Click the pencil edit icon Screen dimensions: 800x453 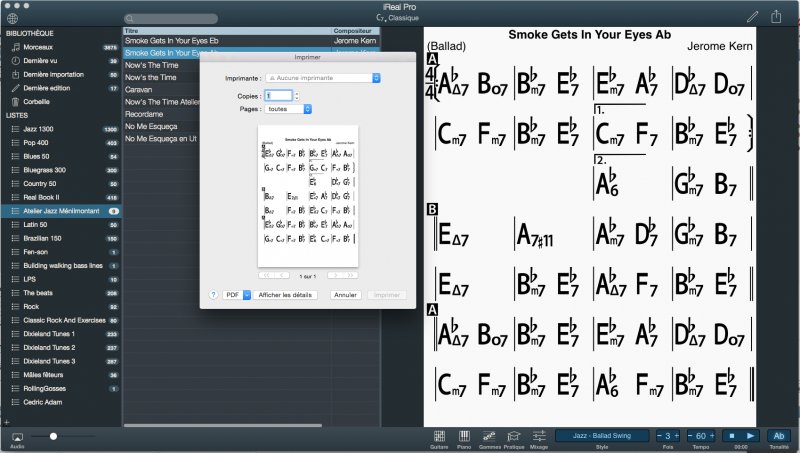tap(752, 17)
